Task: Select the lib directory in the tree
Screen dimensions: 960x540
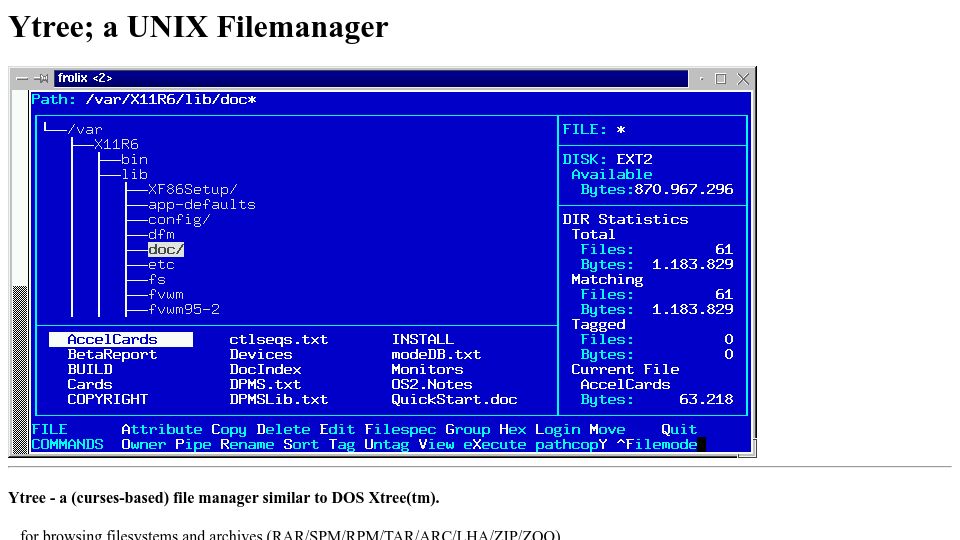Action: (x=134, y=174)
